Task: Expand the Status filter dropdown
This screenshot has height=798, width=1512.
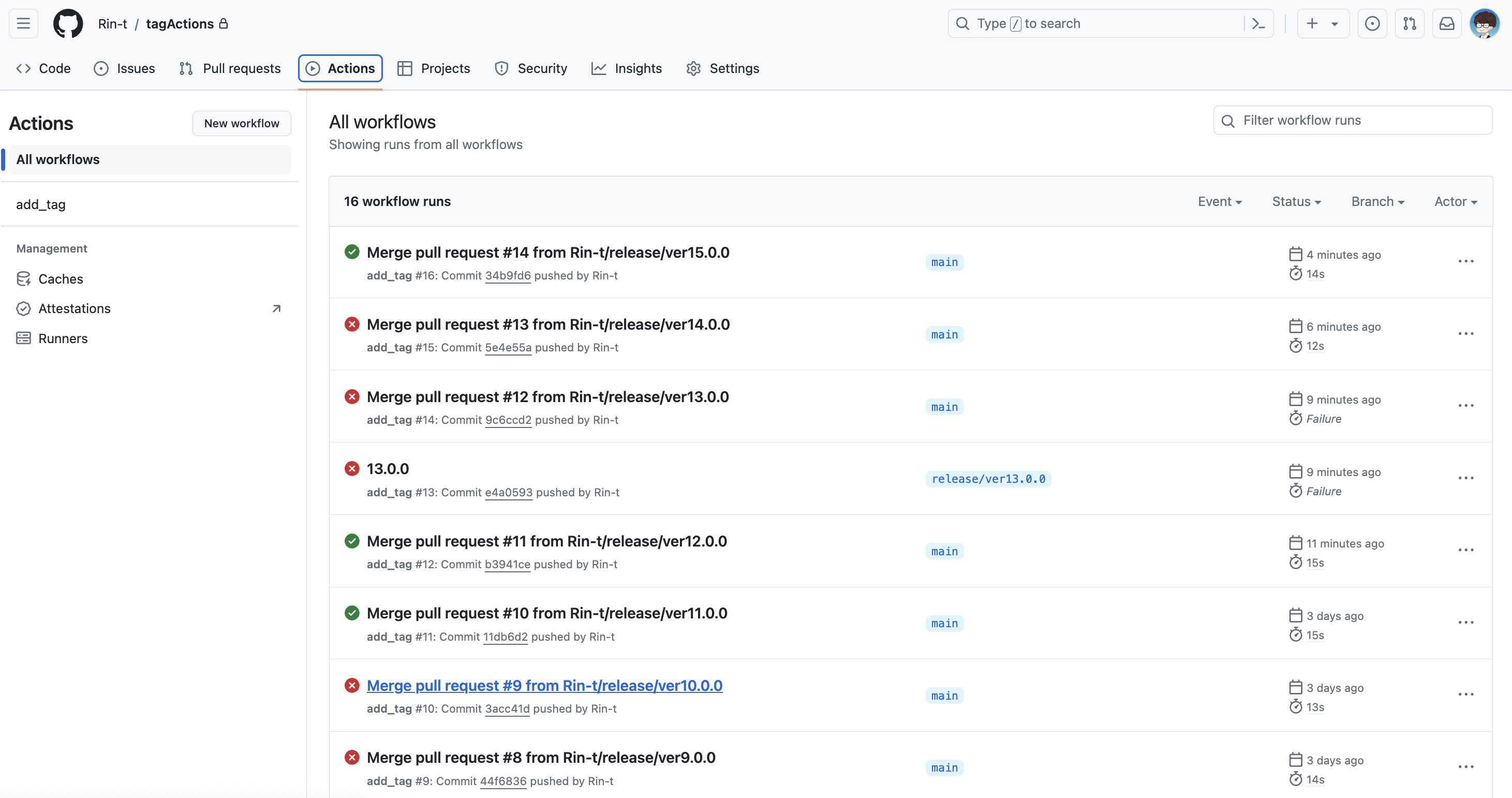Action: tap(1296, 201)
